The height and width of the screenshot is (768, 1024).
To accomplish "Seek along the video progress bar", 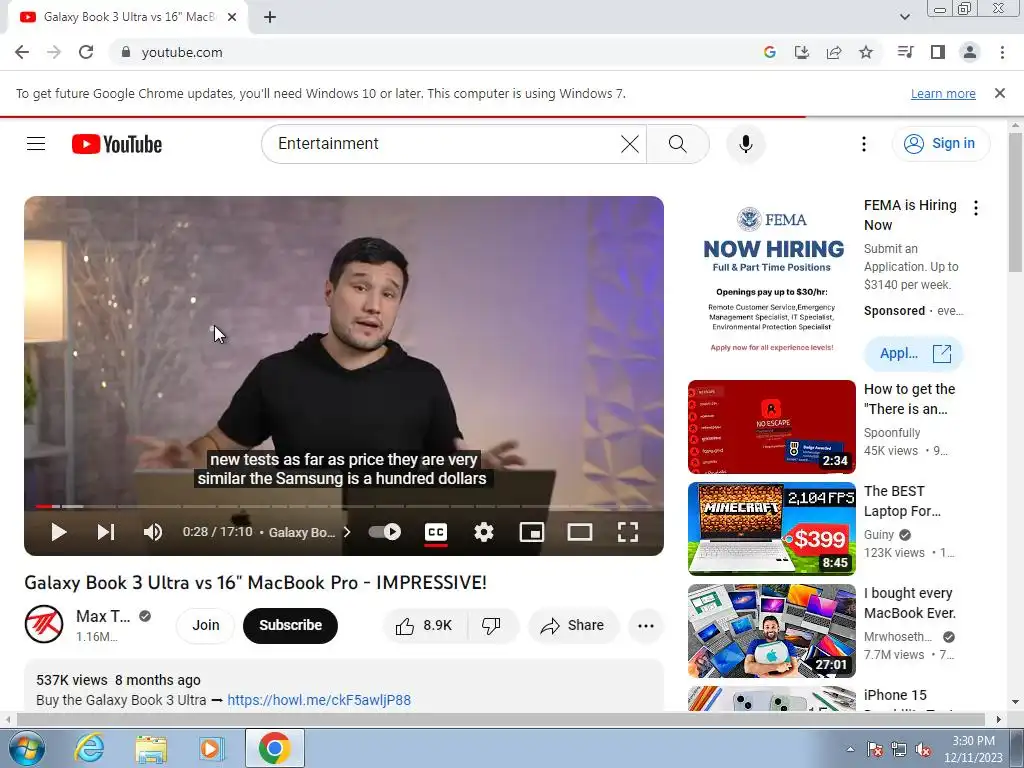I will pyautogui.click(x=344, y=506).
